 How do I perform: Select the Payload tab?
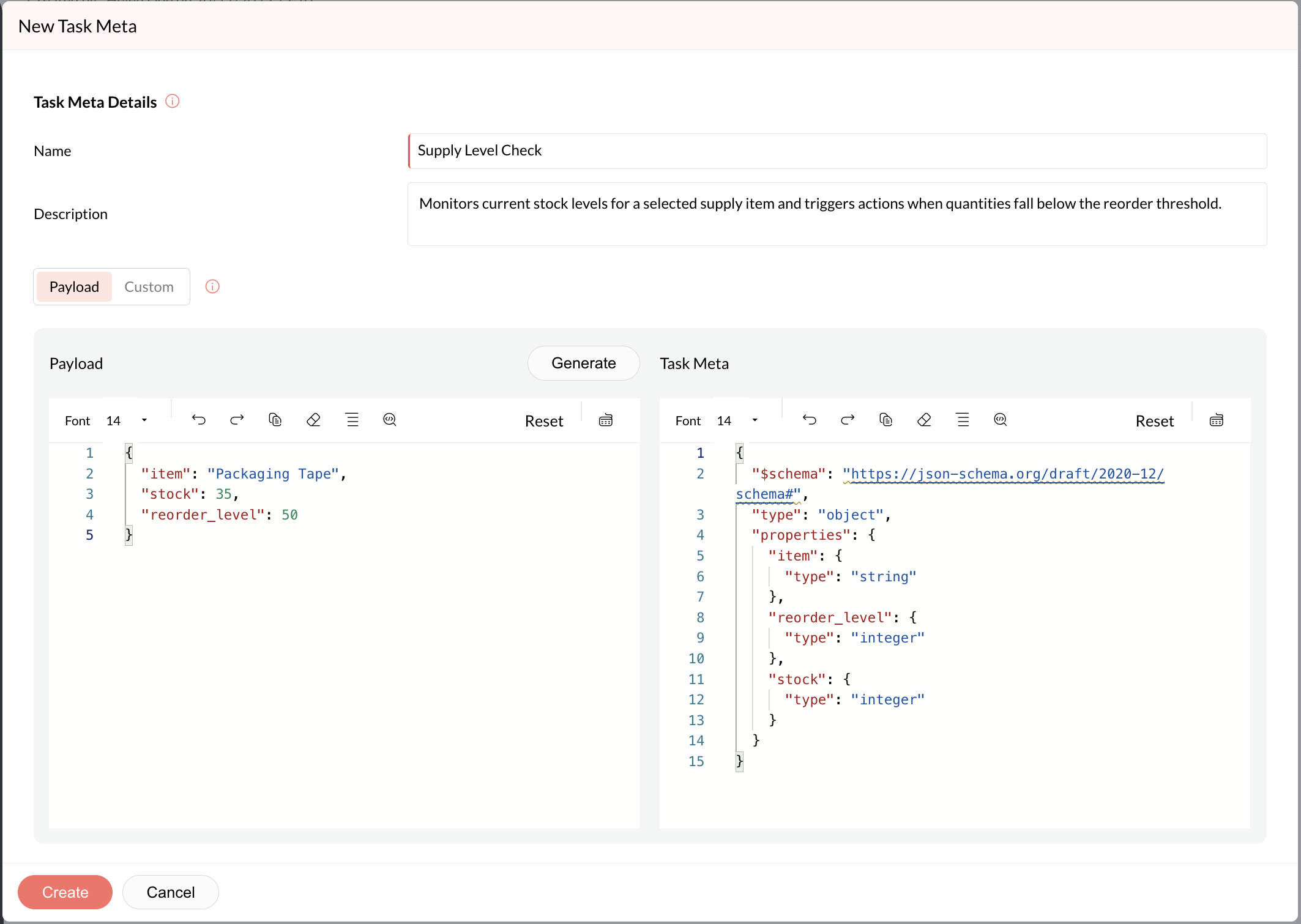[74, 287]
